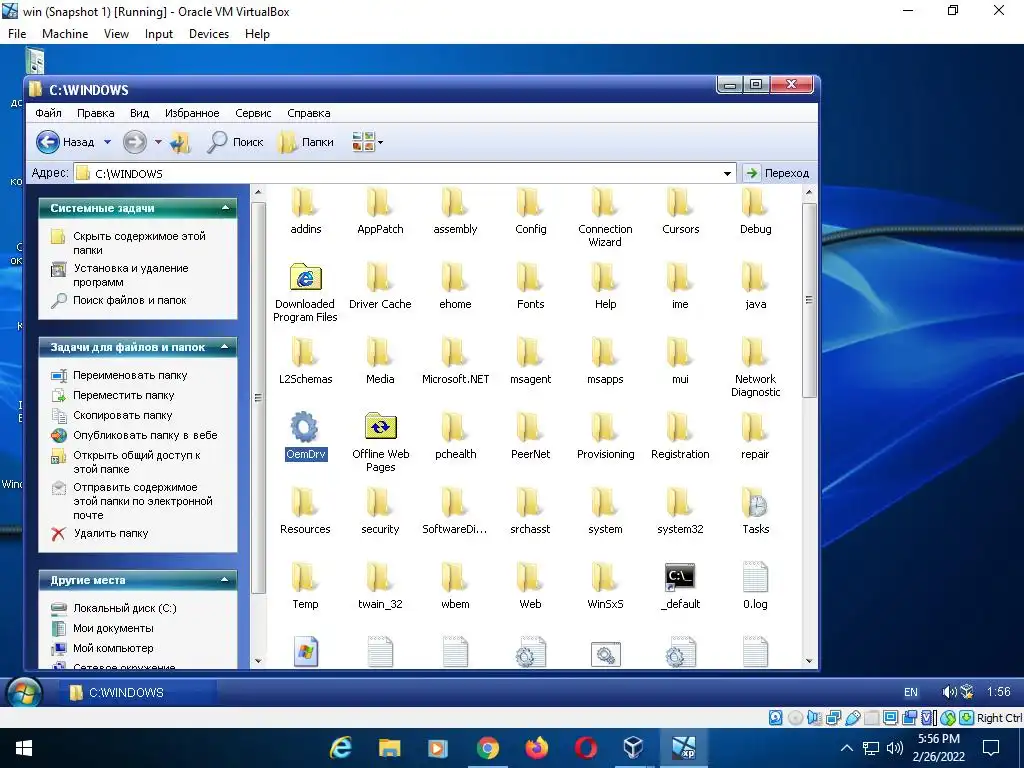Open Google Chrome in host taskbar
The image size is (1024, 768).
pyautogui.click(x=487, y=748)
